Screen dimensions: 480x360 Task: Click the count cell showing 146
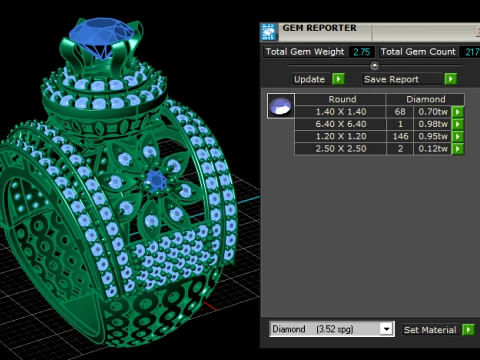(400, 136)
